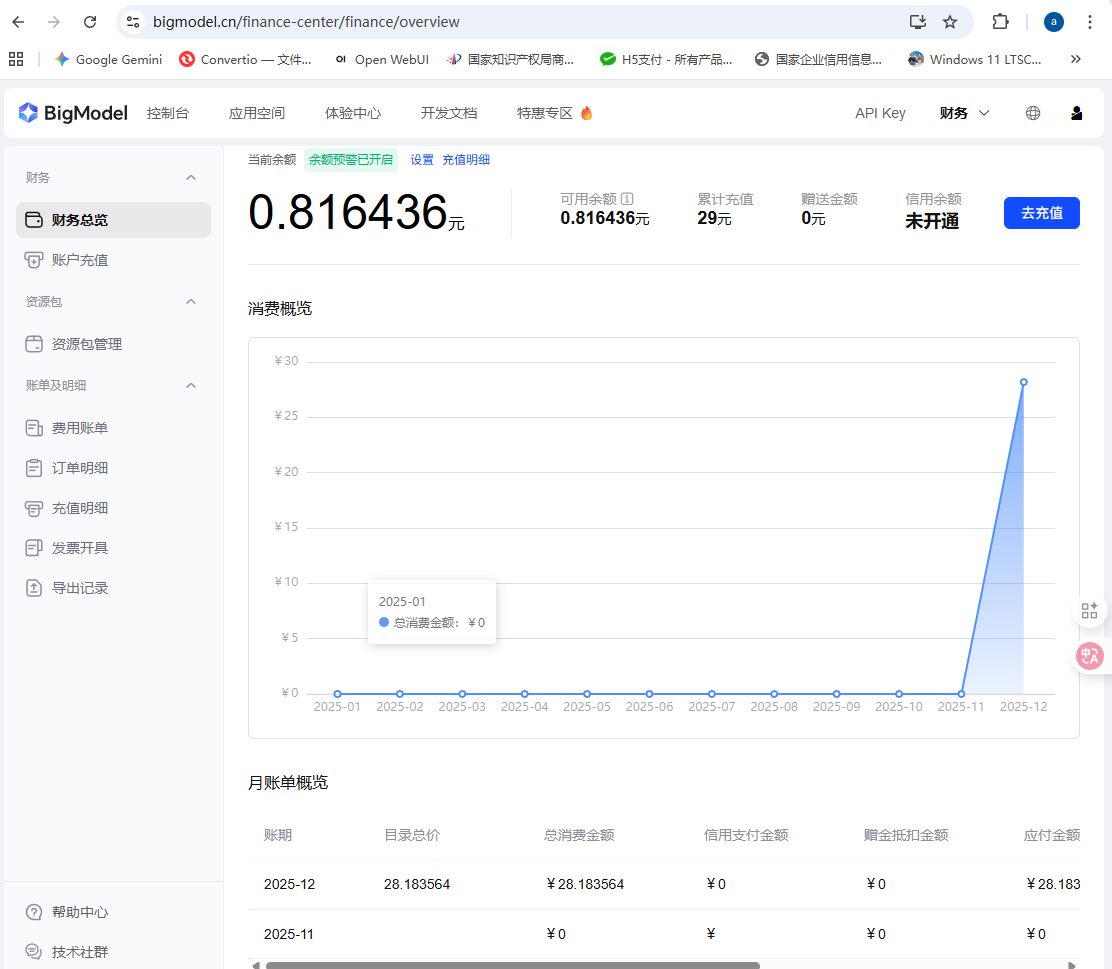Click the BigModel logo
1112x969 pixels.
[x=73, y=113]
